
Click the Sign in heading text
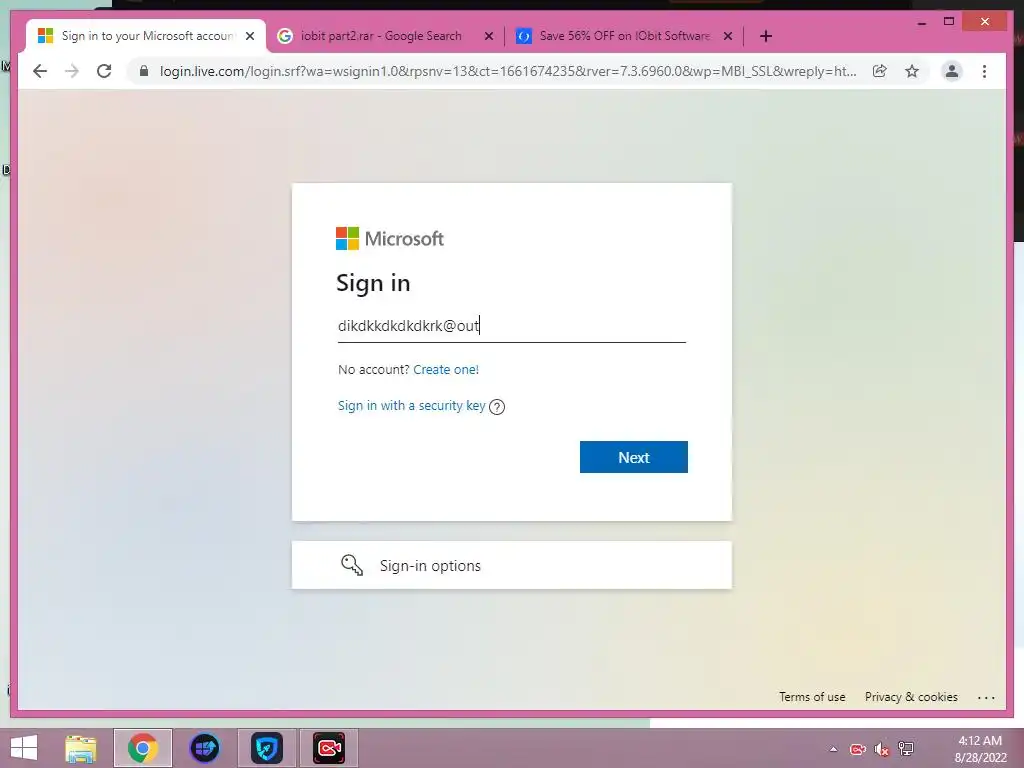pyautogui.click(x=373, y=283)
